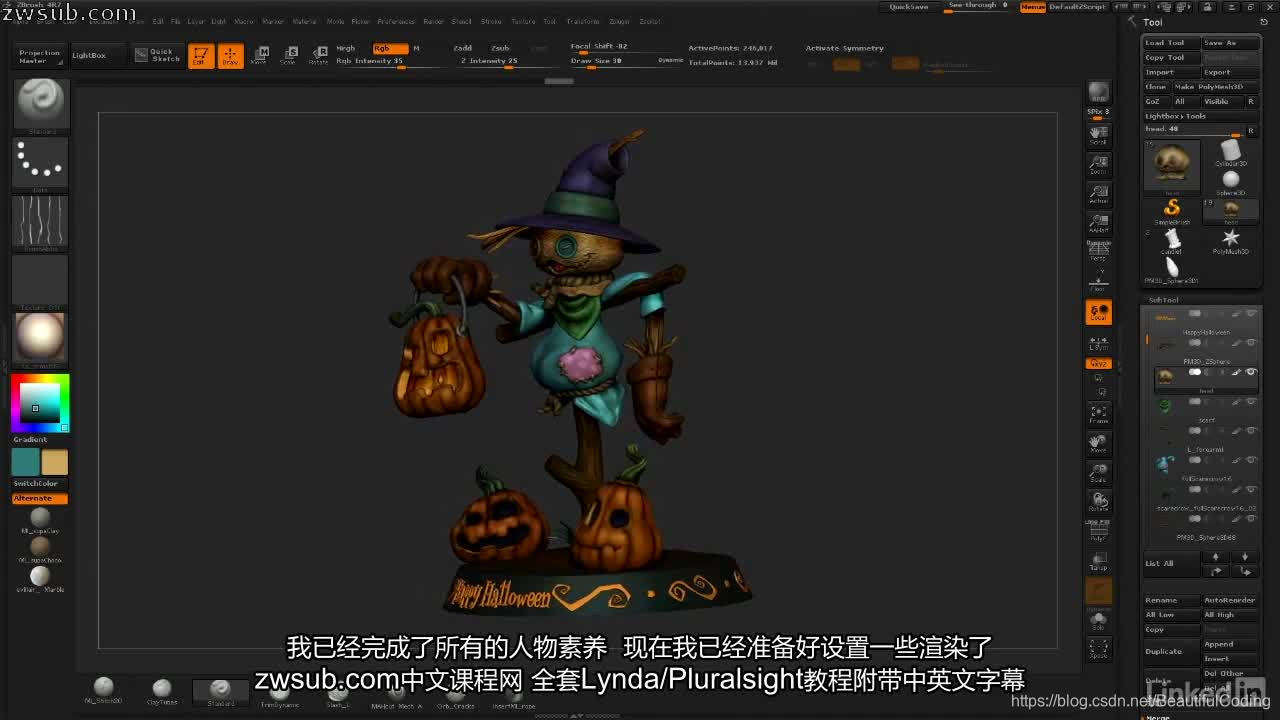The width and height of the screenshot is (1280, 720).
Task: Open the Stroke menu
Action: (491, 21)
